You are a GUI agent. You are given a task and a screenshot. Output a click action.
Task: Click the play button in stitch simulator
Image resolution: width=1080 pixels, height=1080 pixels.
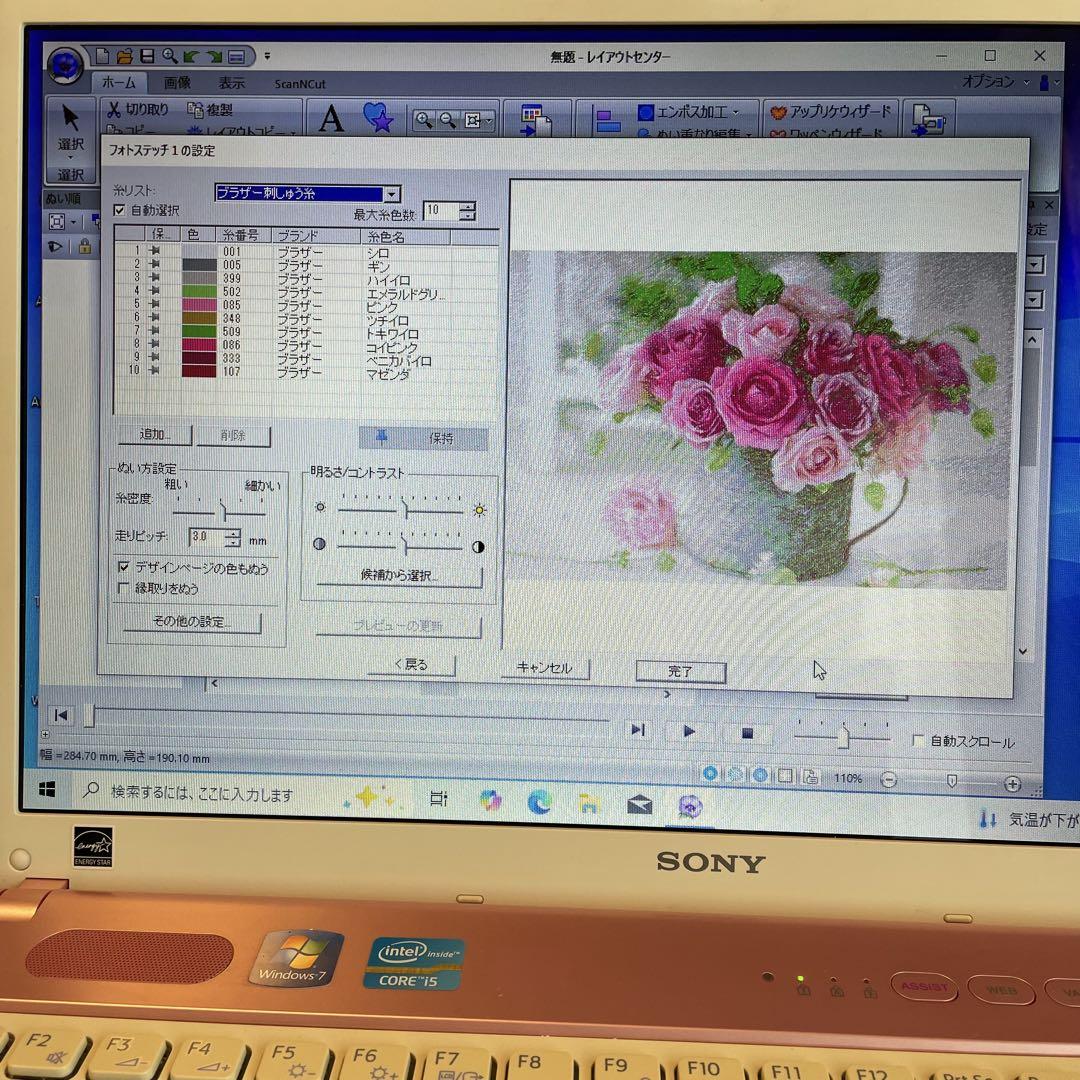point(689,731)
